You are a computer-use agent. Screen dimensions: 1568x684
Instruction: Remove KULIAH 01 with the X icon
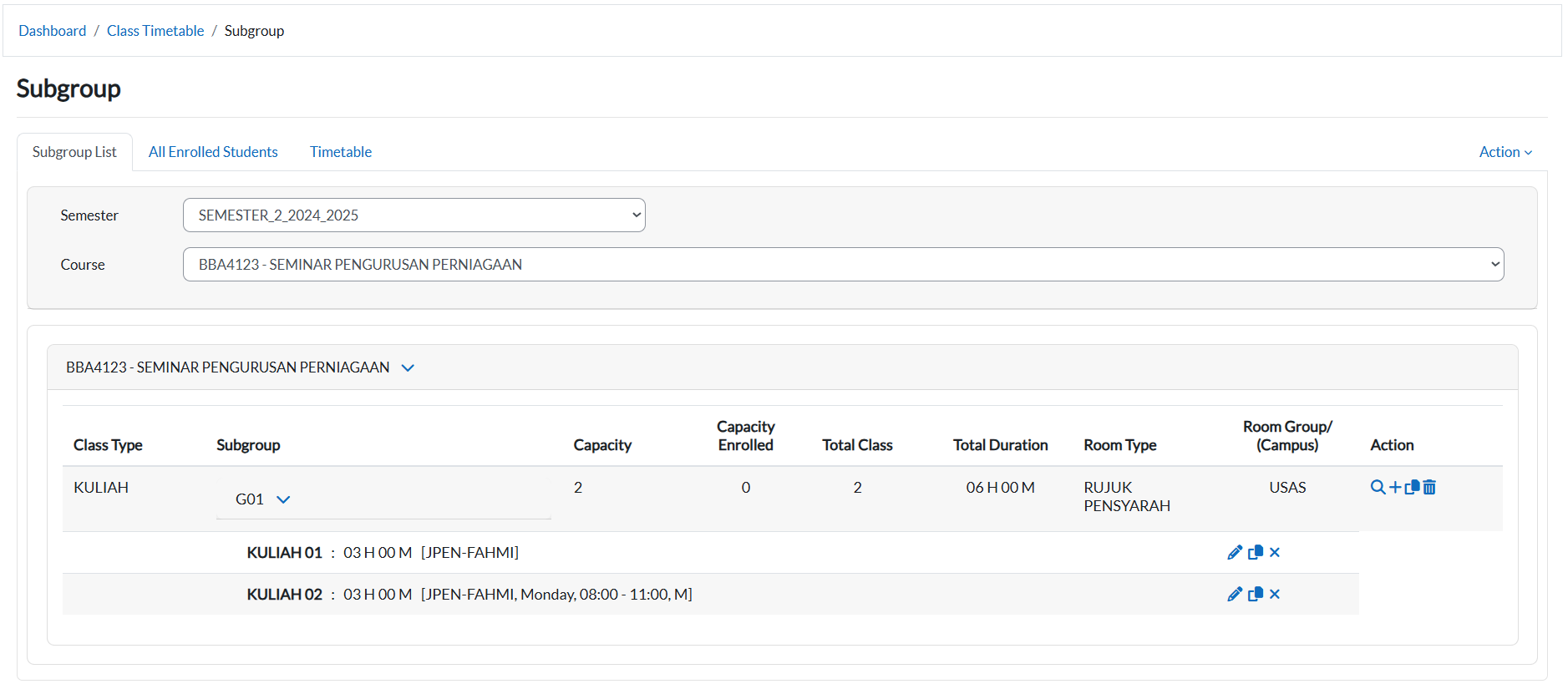pos(1275,552)
